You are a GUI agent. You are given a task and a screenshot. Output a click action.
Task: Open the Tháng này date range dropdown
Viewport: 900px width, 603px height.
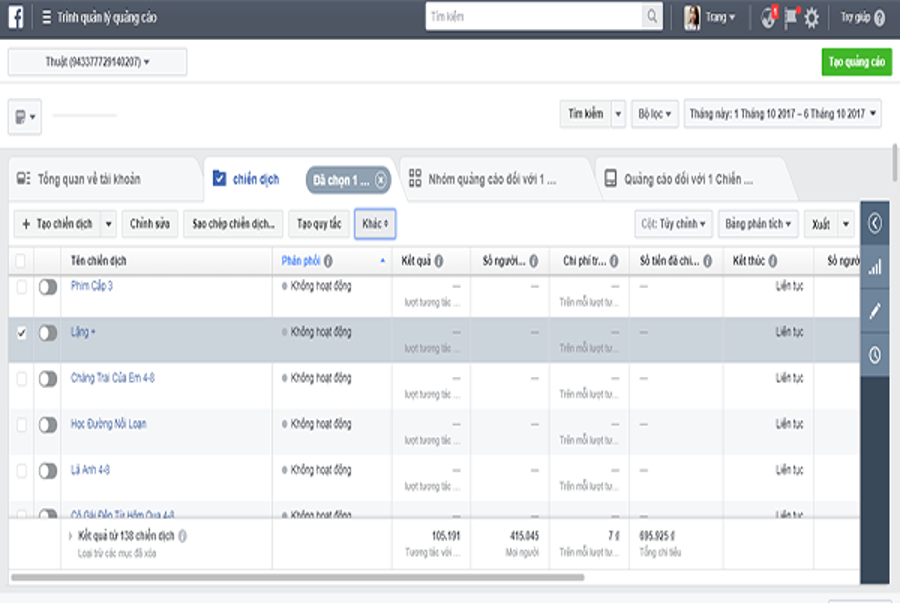point(782,114)
